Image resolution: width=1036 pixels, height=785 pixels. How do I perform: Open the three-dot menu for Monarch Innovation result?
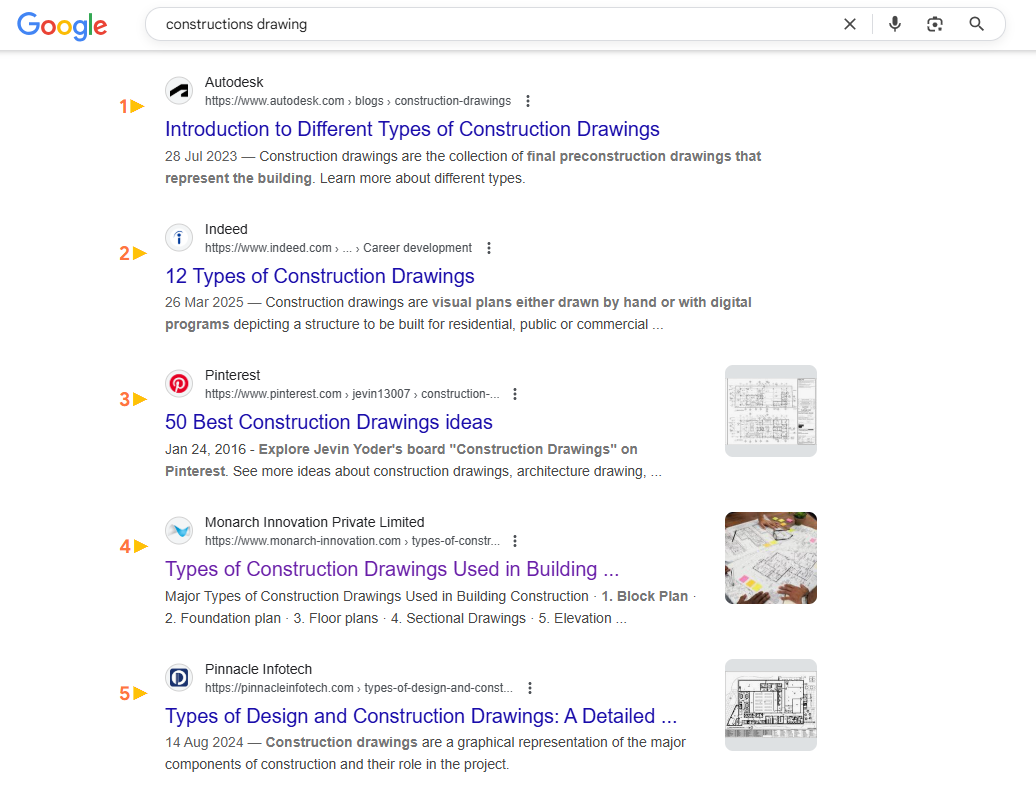515,541
